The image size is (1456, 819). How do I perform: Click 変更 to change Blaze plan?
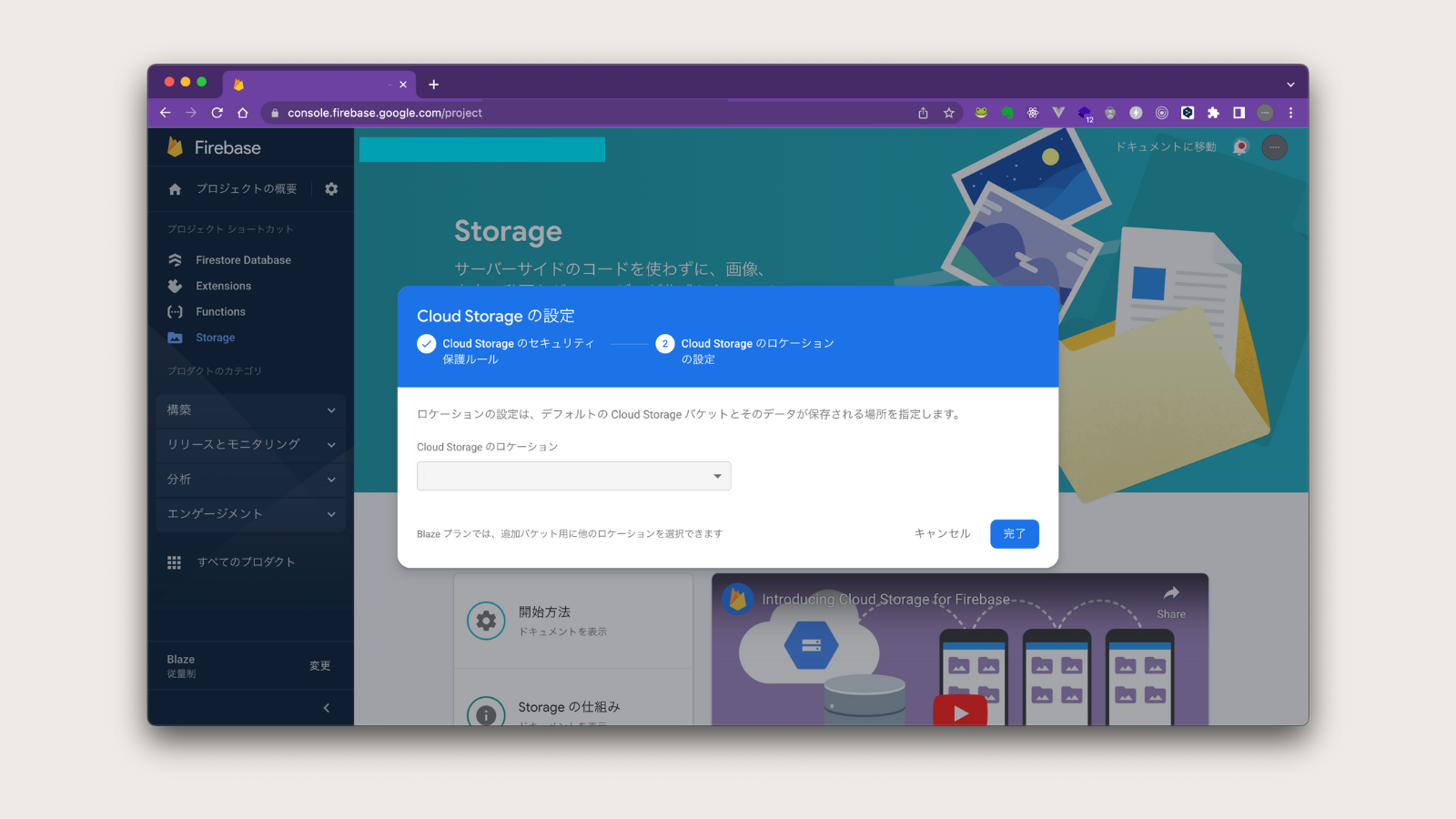[319, 666]
